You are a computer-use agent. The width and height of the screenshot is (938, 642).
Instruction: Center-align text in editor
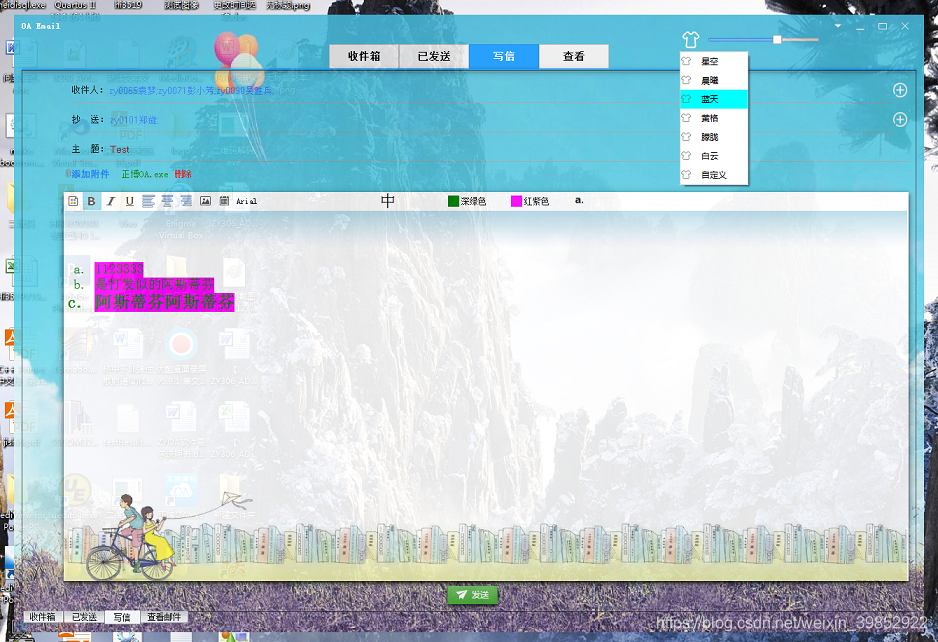[168, 201]
